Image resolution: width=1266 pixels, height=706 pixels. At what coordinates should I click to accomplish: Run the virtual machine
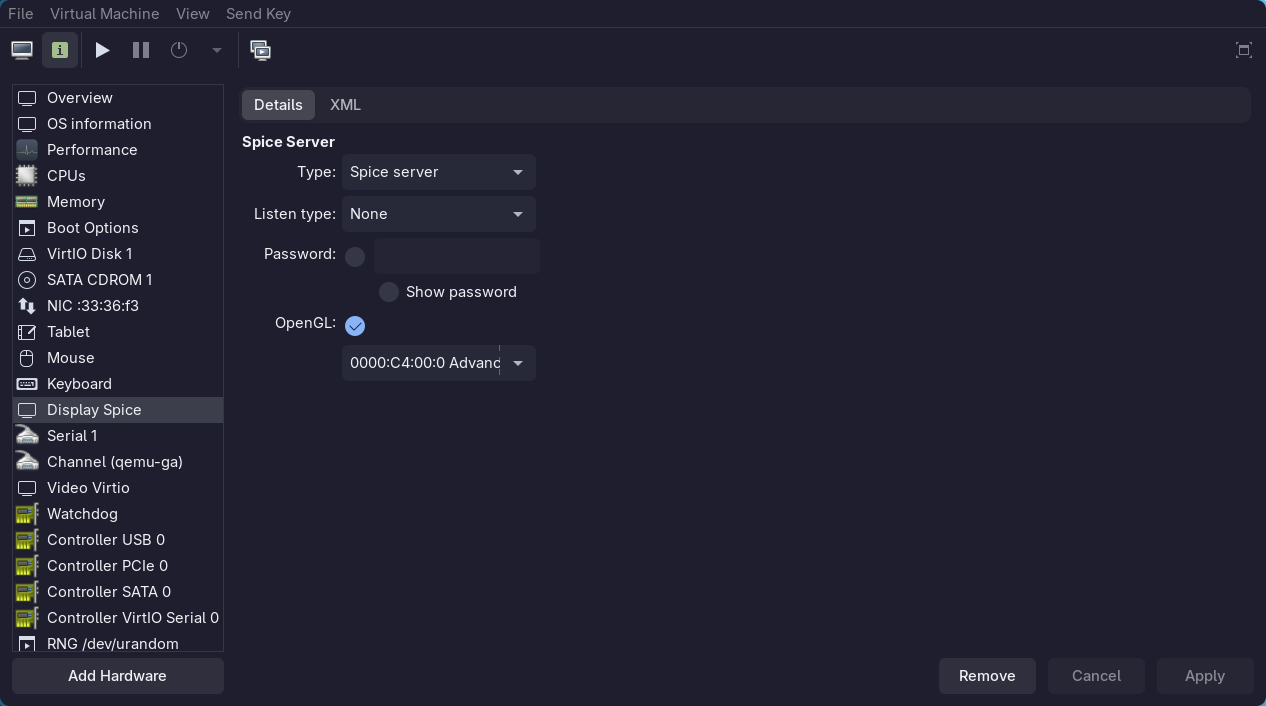[102, 49]
